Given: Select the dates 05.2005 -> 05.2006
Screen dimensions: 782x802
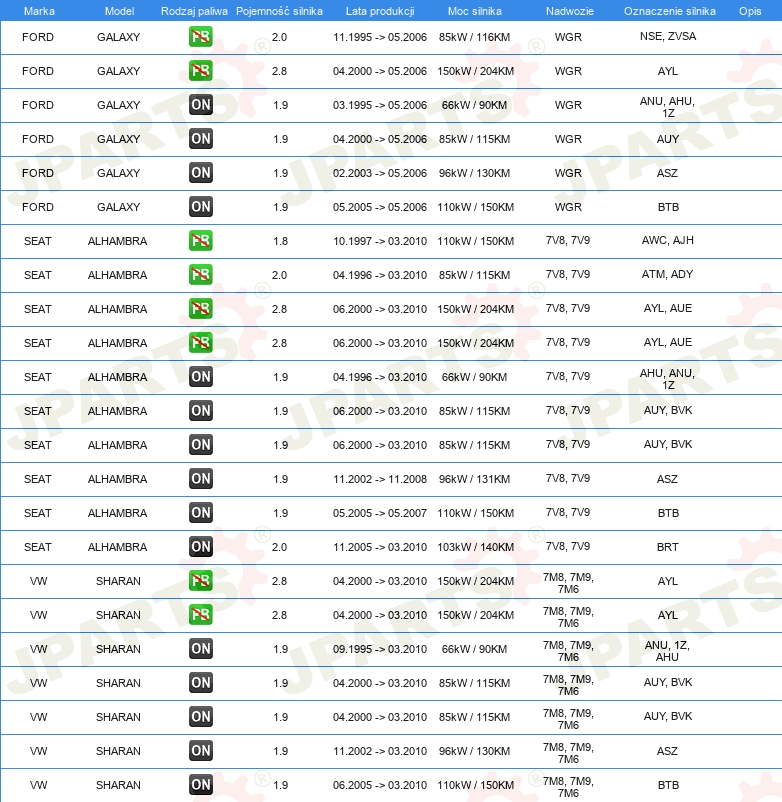Looking at the screenshot, I should click(380, 207).
